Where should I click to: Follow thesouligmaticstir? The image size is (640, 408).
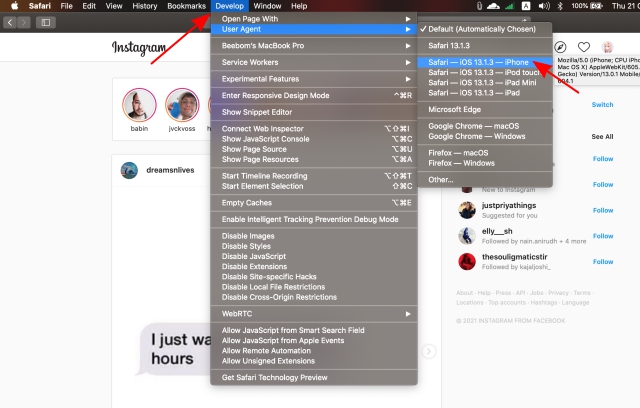pos(603,262)
